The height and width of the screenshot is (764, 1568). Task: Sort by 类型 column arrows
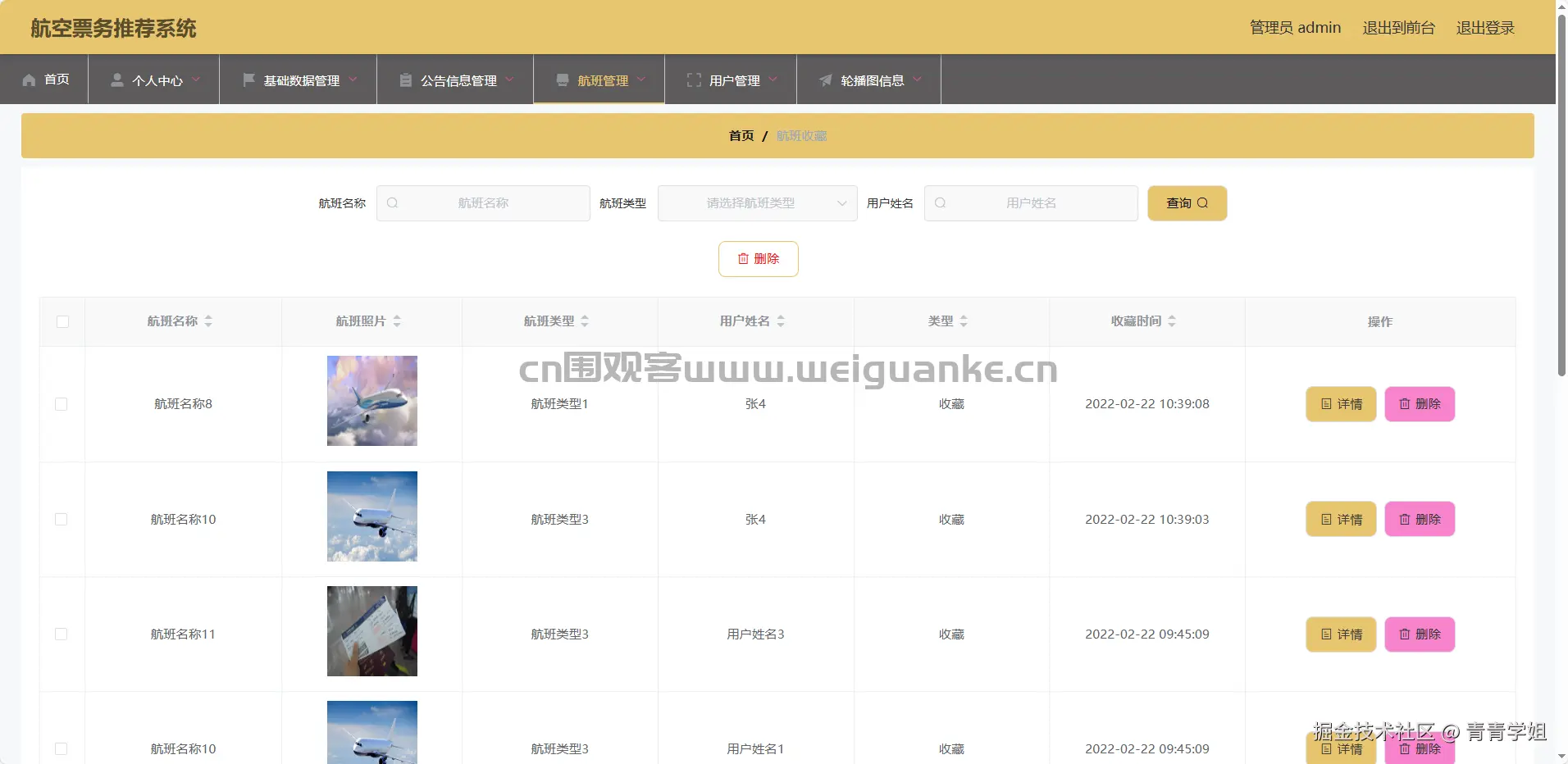coord(964,321)
